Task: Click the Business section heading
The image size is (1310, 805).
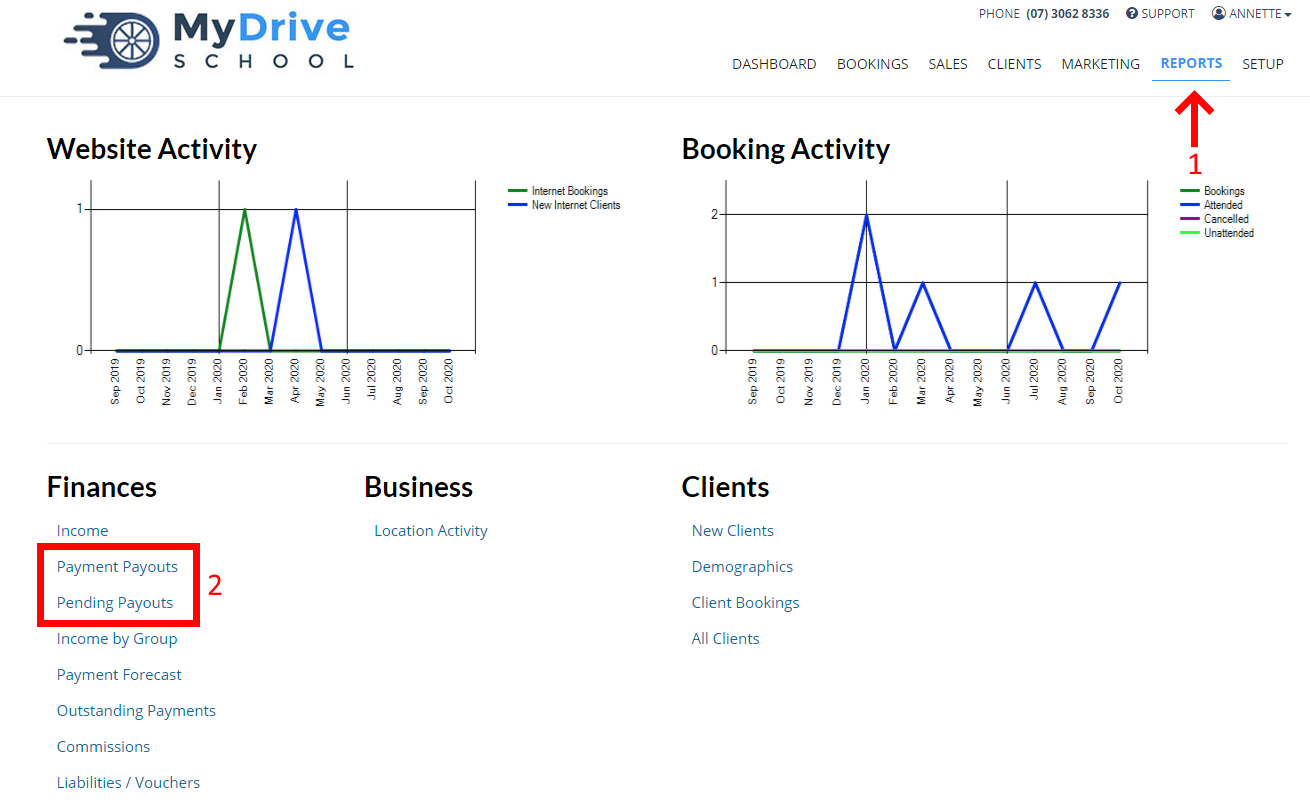Action: point(419,487)
